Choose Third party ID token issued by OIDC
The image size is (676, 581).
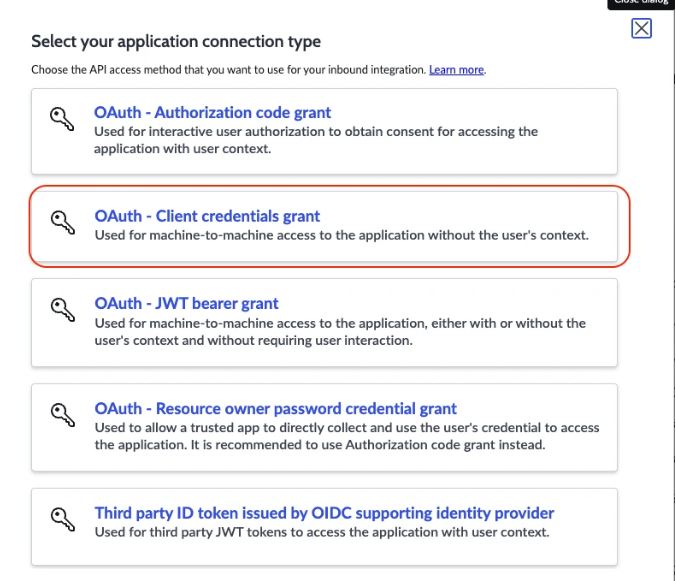(324, 513)
